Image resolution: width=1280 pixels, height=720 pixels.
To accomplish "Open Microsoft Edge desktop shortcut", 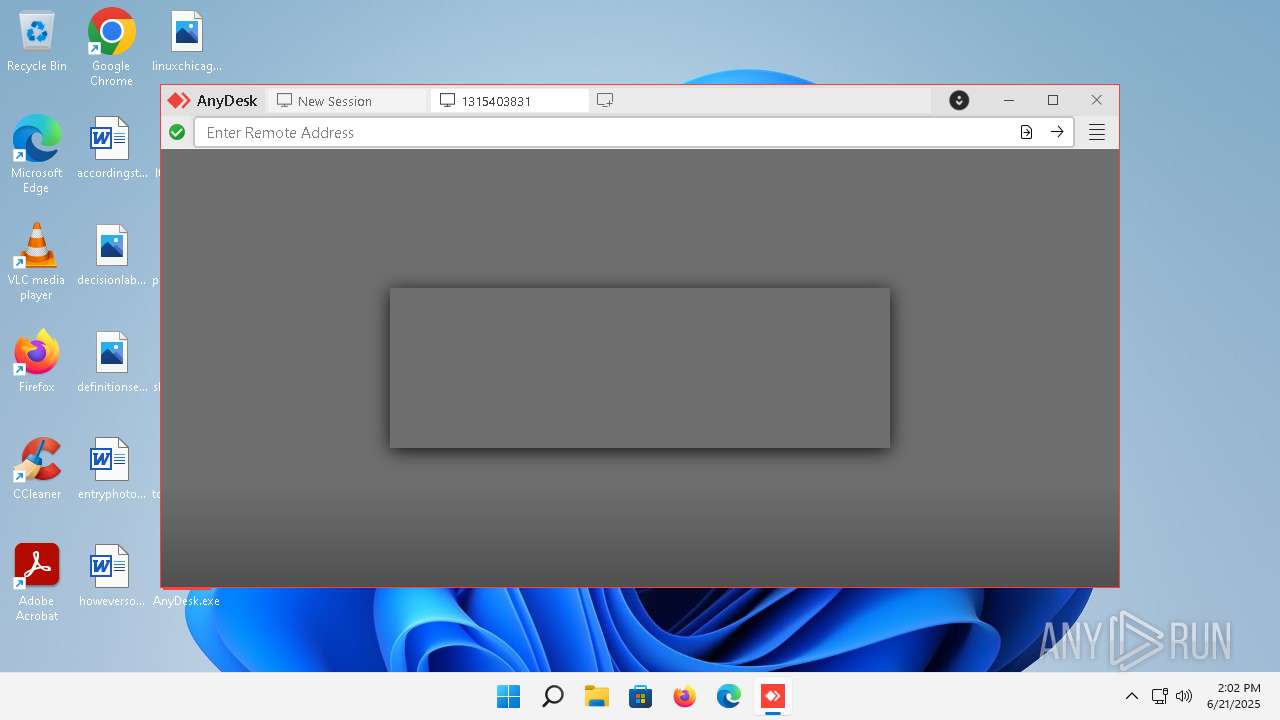I will [36, 154].
